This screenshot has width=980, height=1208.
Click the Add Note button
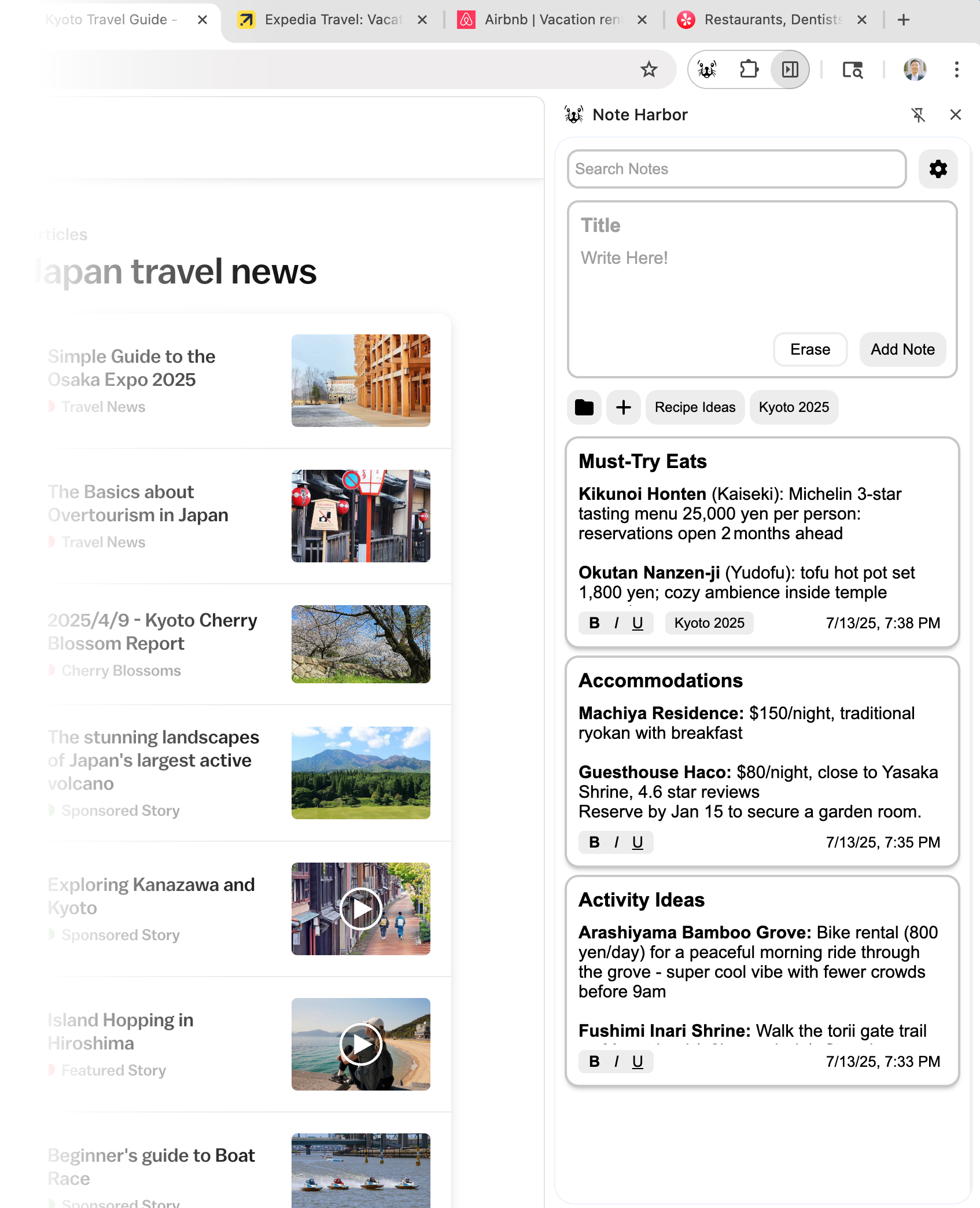(902, 349)
